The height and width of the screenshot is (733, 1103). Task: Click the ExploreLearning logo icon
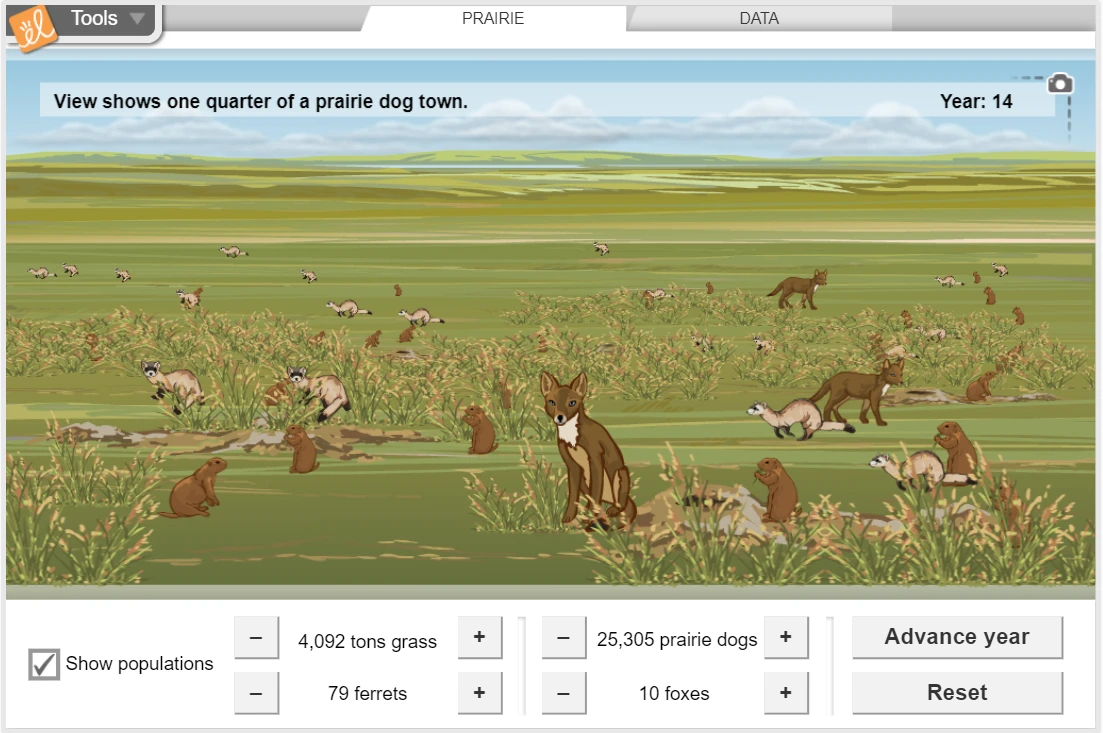(32, 29)
